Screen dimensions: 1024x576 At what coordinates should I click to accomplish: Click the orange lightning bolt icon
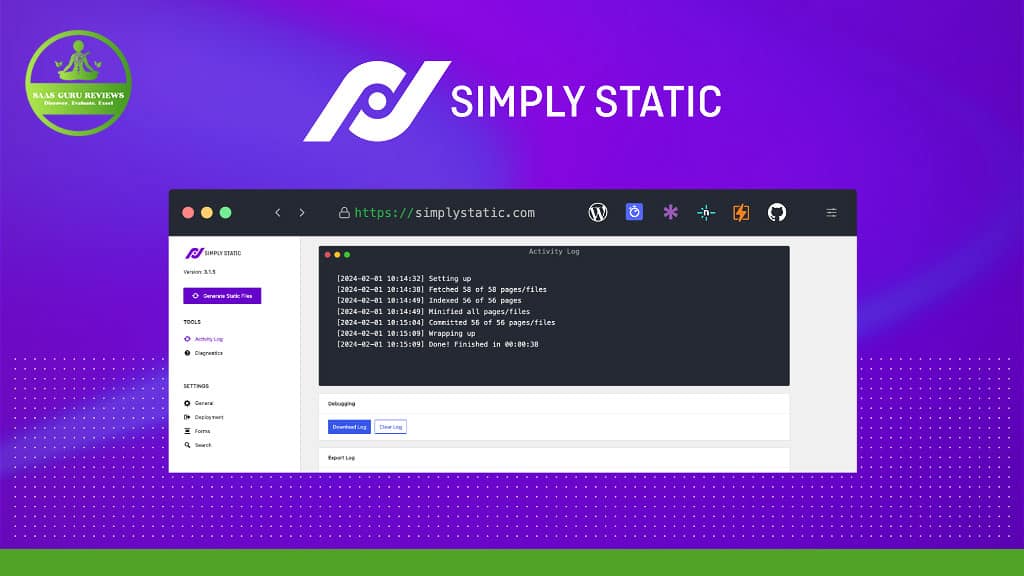pyautogui.click(x=741, y=212)
